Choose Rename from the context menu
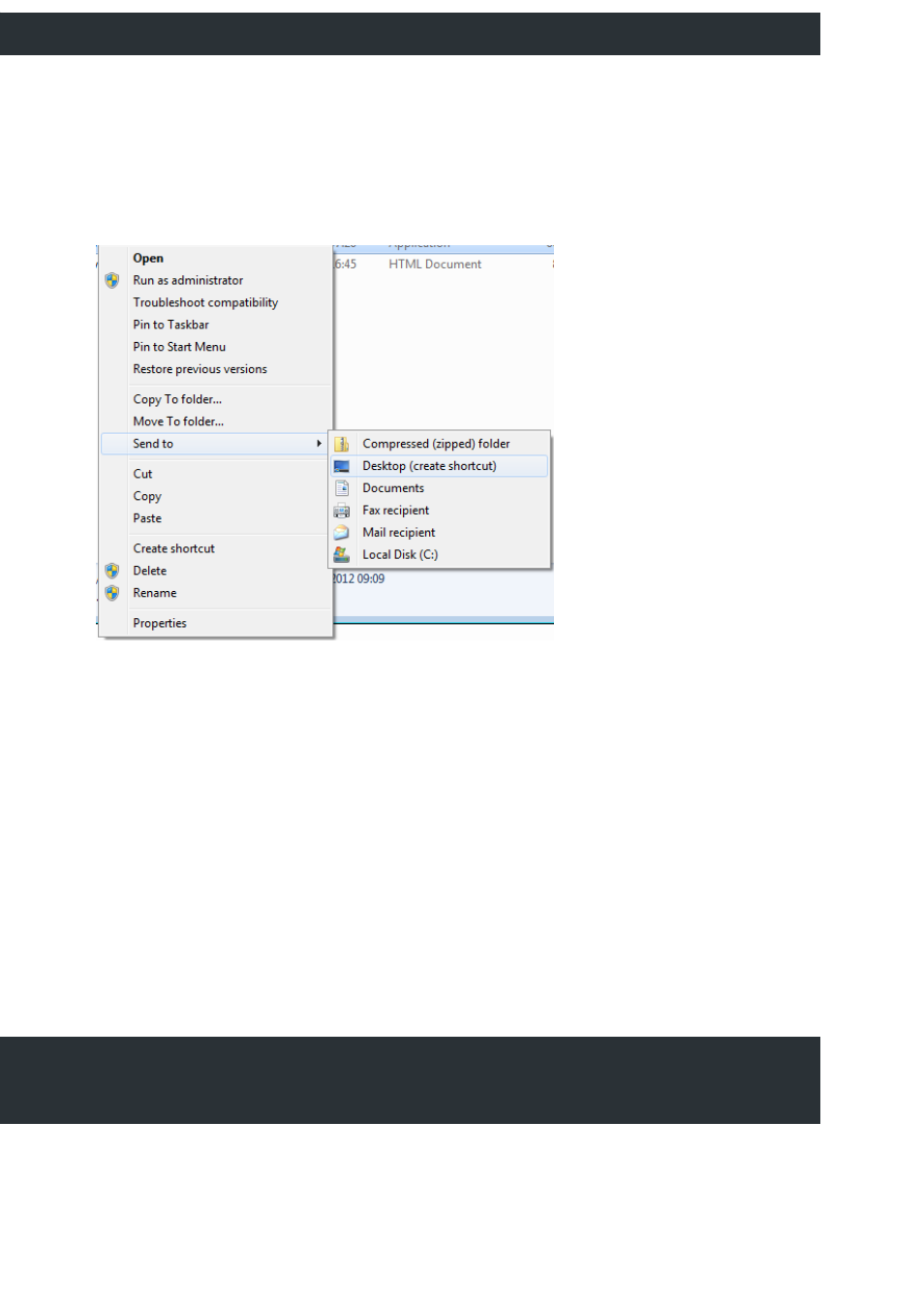 click(216, 594)
